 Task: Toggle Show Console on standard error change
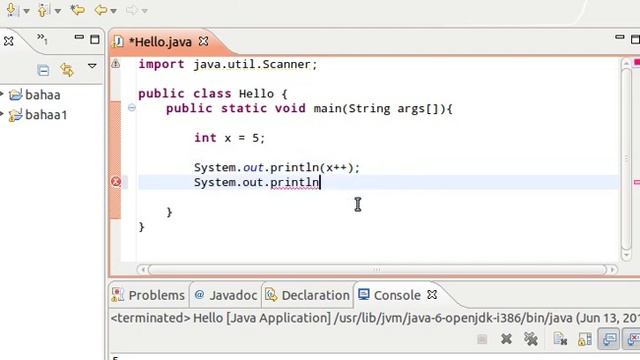coord(632,339)
